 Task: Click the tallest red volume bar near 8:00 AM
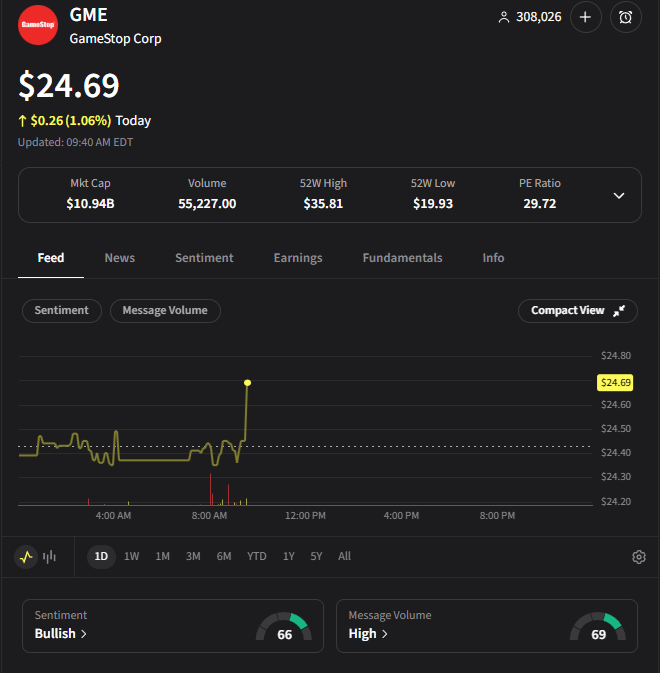coord(210,489)
